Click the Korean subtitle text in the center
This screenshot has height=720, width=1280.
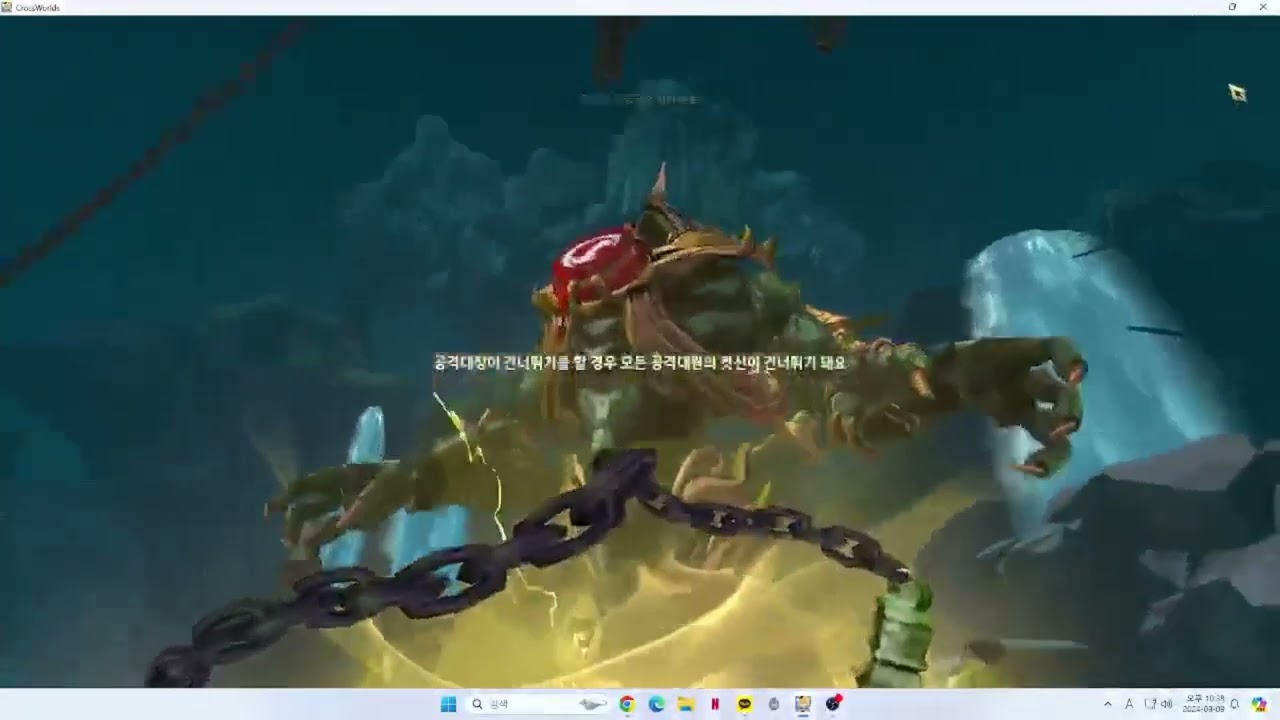click(x=639, y=363)
